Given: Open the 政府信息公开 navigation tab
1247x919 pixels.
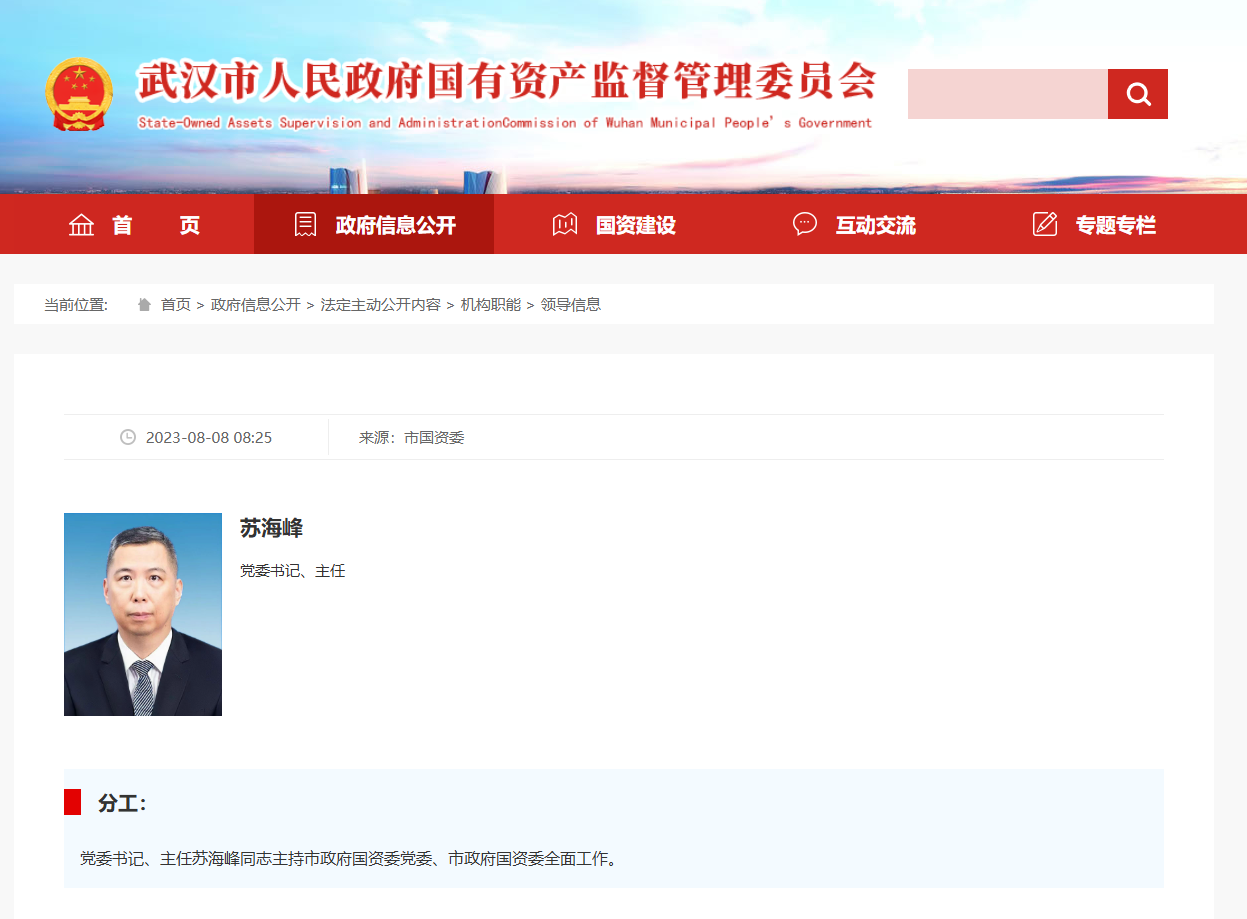Looking at the screenshot, I should 374,224.
